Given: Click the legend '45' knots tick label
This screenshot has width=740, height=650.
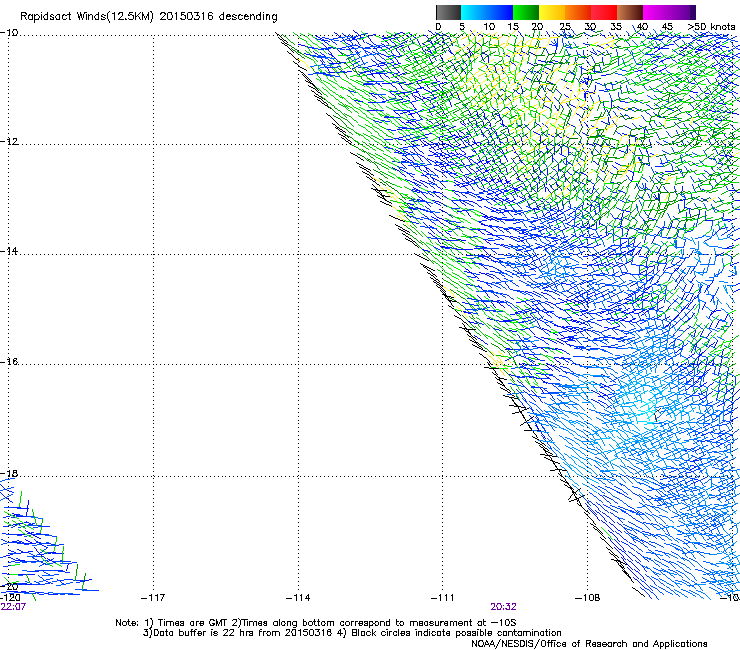Looking at the screenshot, I should [667, 26].
